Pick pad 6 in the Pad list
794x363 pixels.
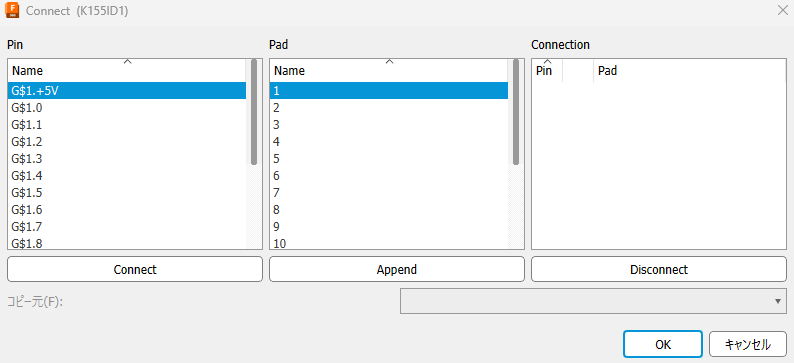coord(389,176)
